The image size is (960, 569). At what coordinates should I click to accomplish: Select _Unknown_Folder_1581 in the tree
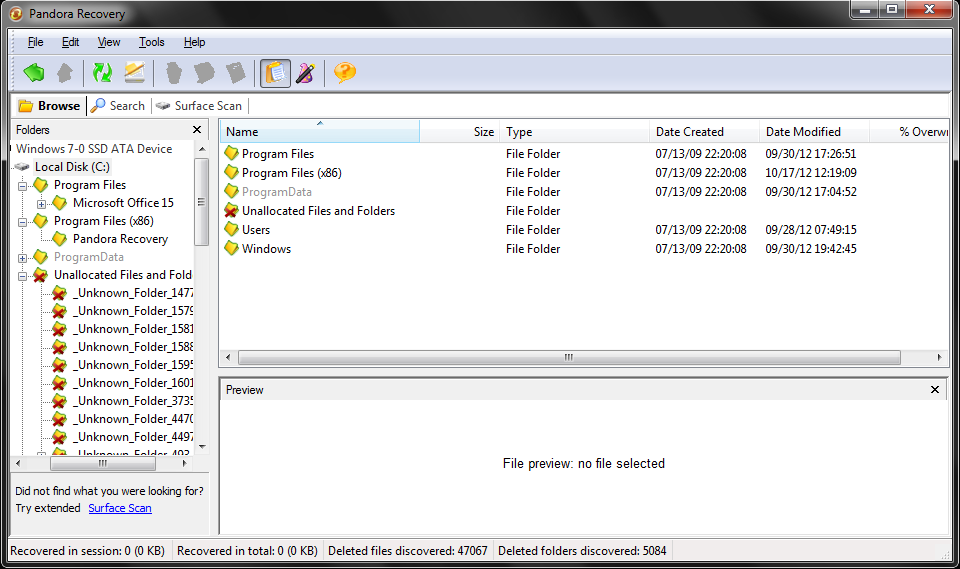click(133, 328)
